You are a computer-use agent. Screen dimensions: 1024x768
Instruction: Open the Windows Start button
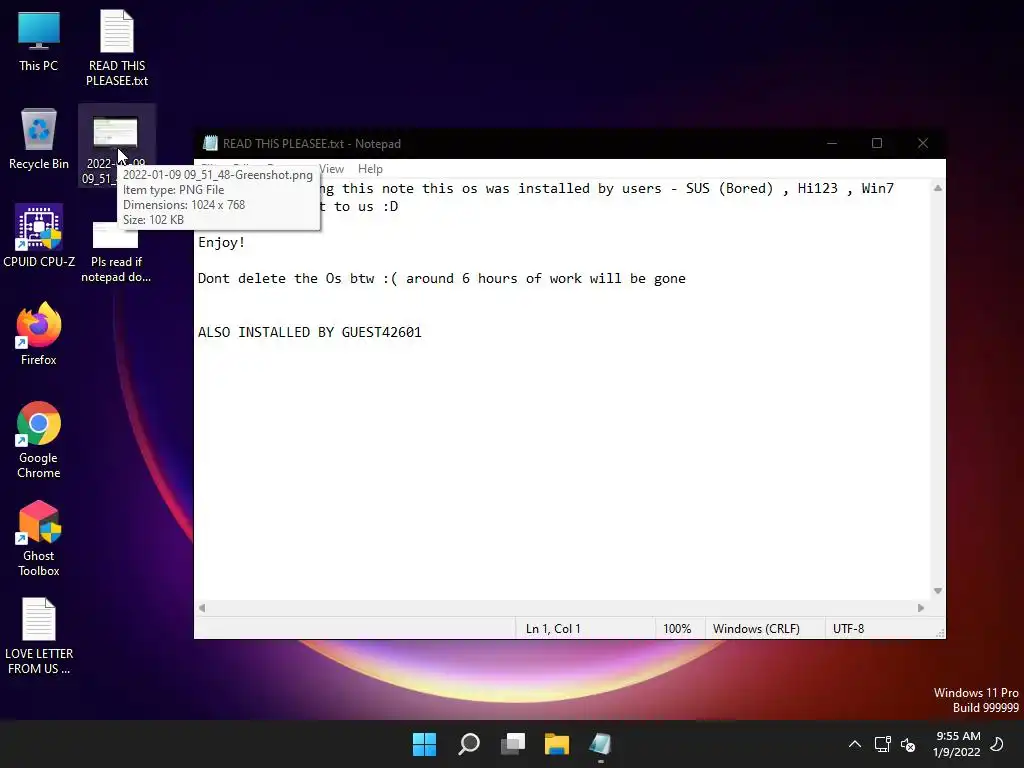(424, 744)
